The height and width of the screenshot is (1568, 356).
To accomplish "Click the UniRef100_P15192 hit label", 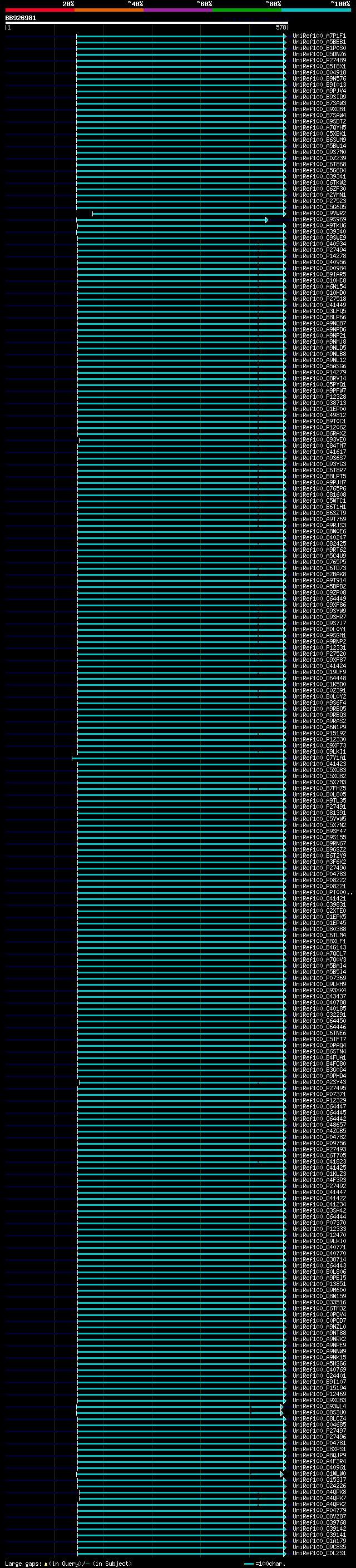I will click(319, 733).
